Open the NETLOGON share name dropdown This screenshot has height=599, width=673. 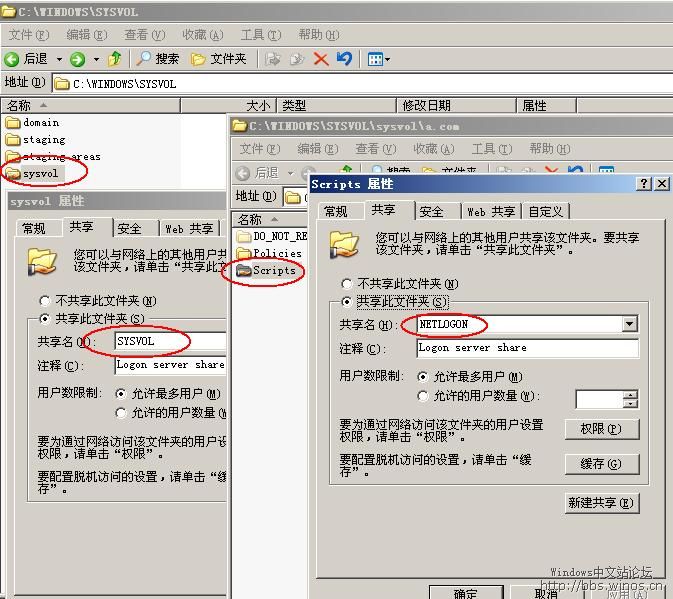629,325
